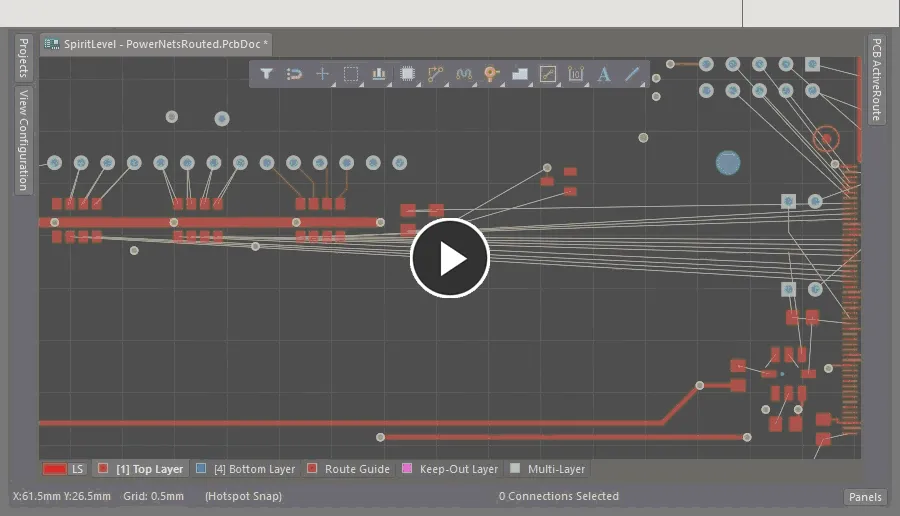Click the (Hotspot Snap) status text
This screenshot has width=900, height=516.
point(243,496)
